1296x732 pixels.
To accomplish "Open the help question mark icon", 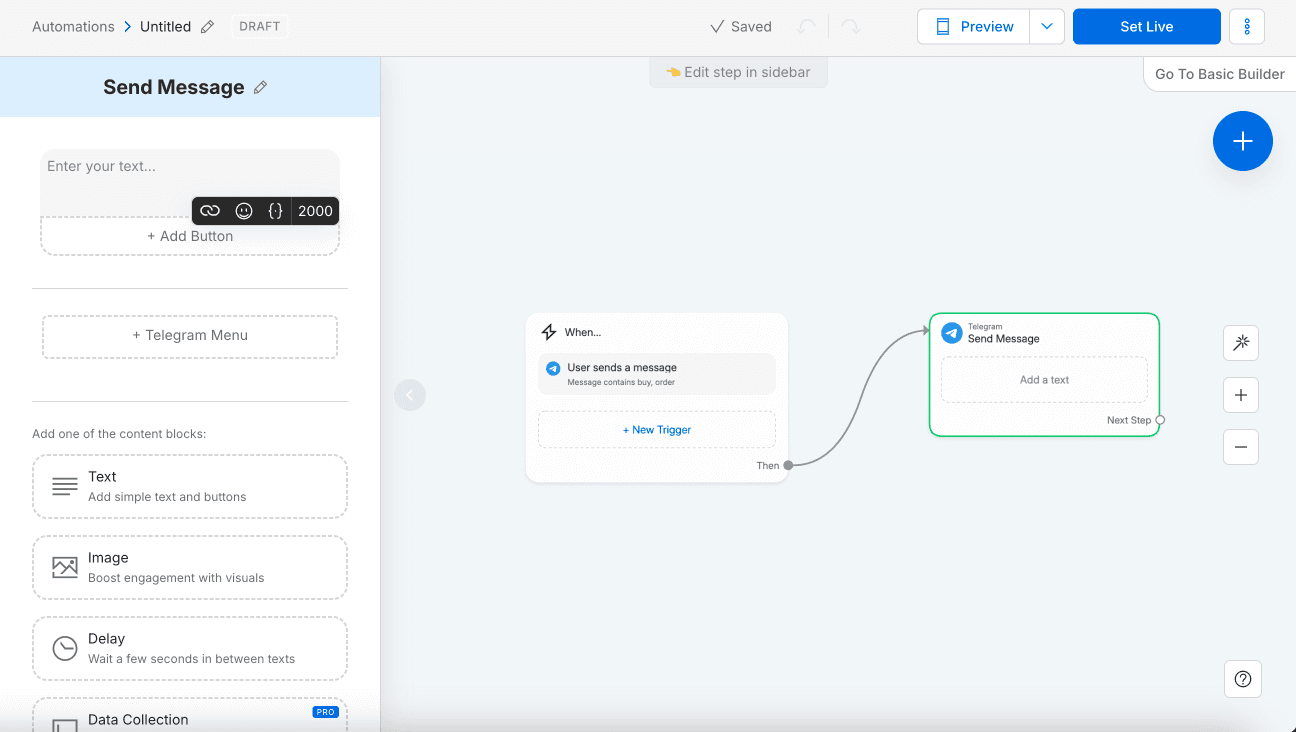I will click(1243, 679).
